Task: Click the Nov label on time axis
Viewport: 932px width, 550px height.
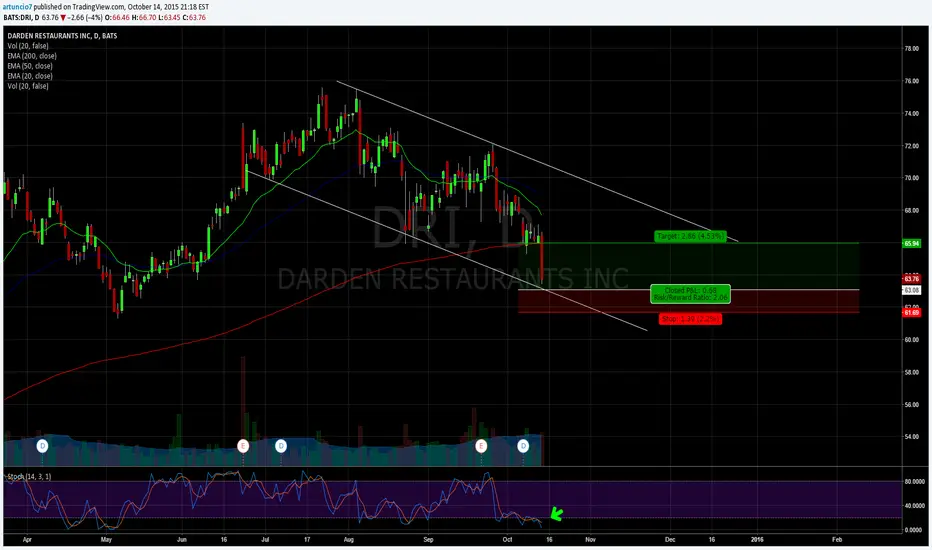Action: (x=590, y=540)
